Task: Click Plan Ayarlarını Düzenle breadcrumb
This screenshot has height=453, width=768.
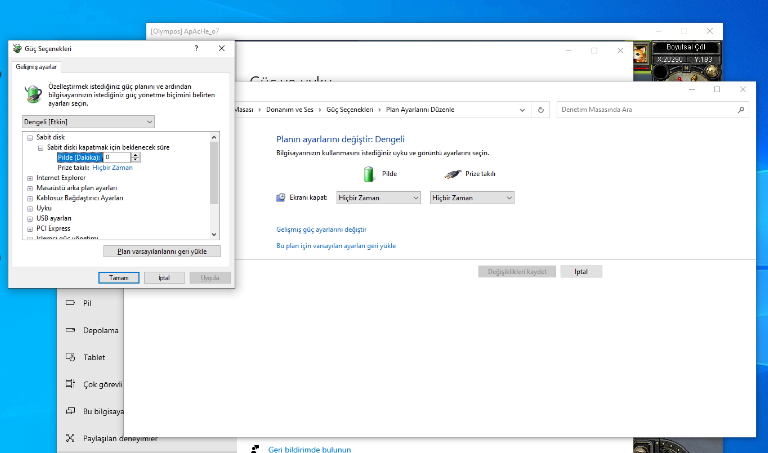Action: 420,110
